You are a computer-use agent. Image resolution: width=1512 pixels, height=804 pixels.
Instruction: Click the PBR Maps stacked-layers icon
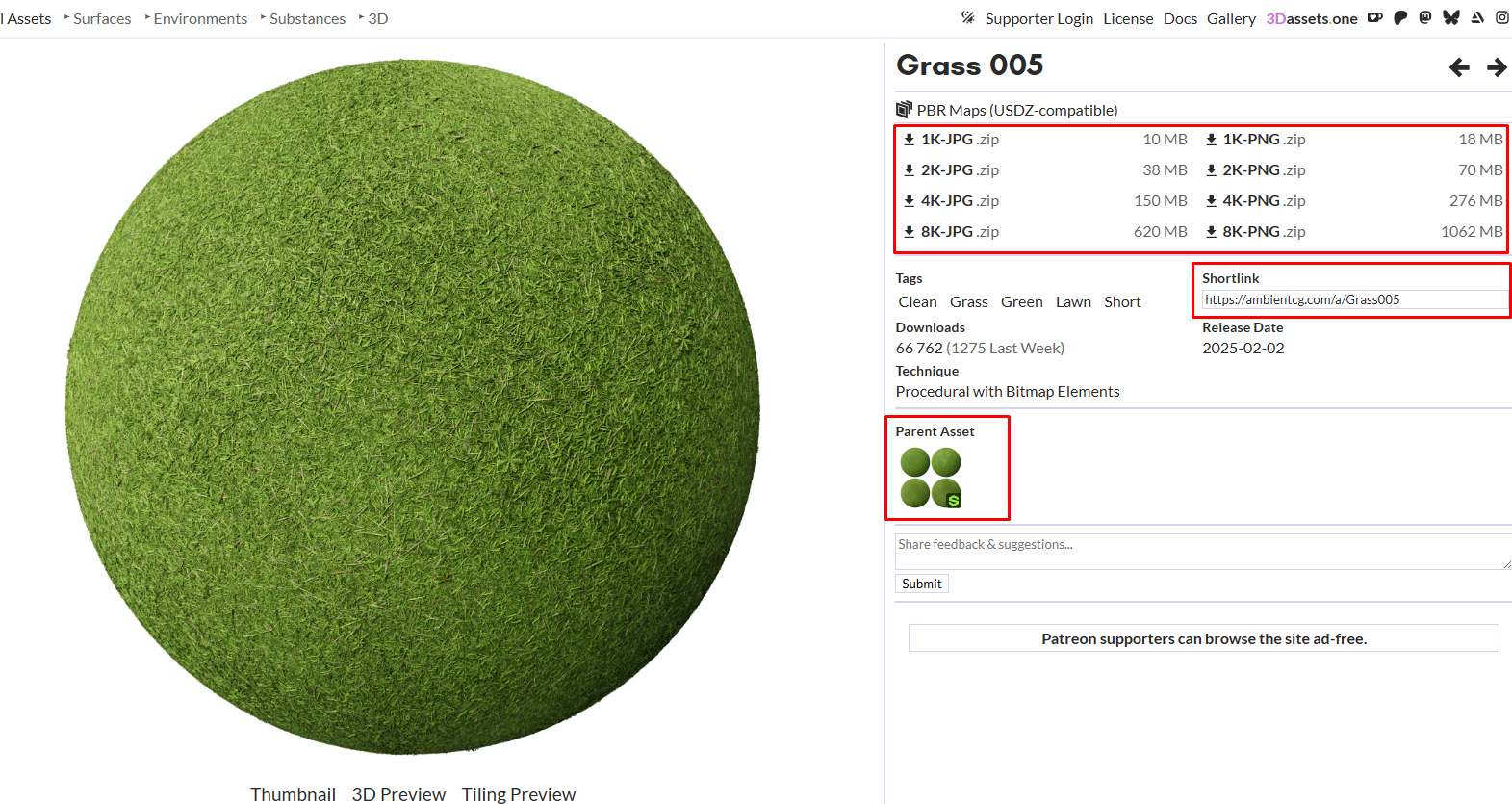point(904,109)
